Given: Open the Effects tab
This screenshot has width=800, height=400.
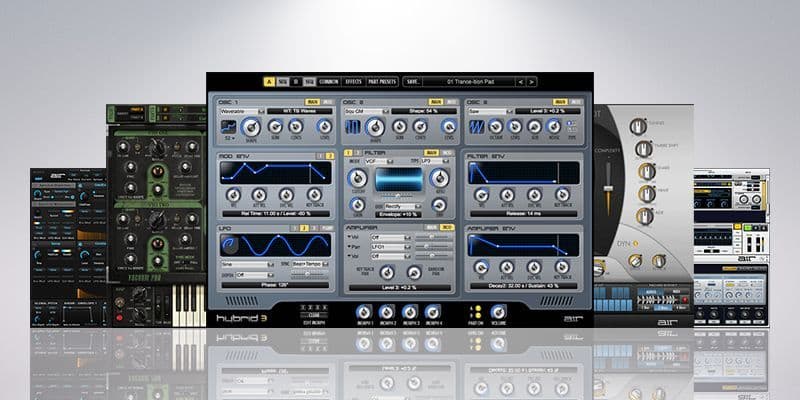Looking at the screenshot, I should 353,82.
